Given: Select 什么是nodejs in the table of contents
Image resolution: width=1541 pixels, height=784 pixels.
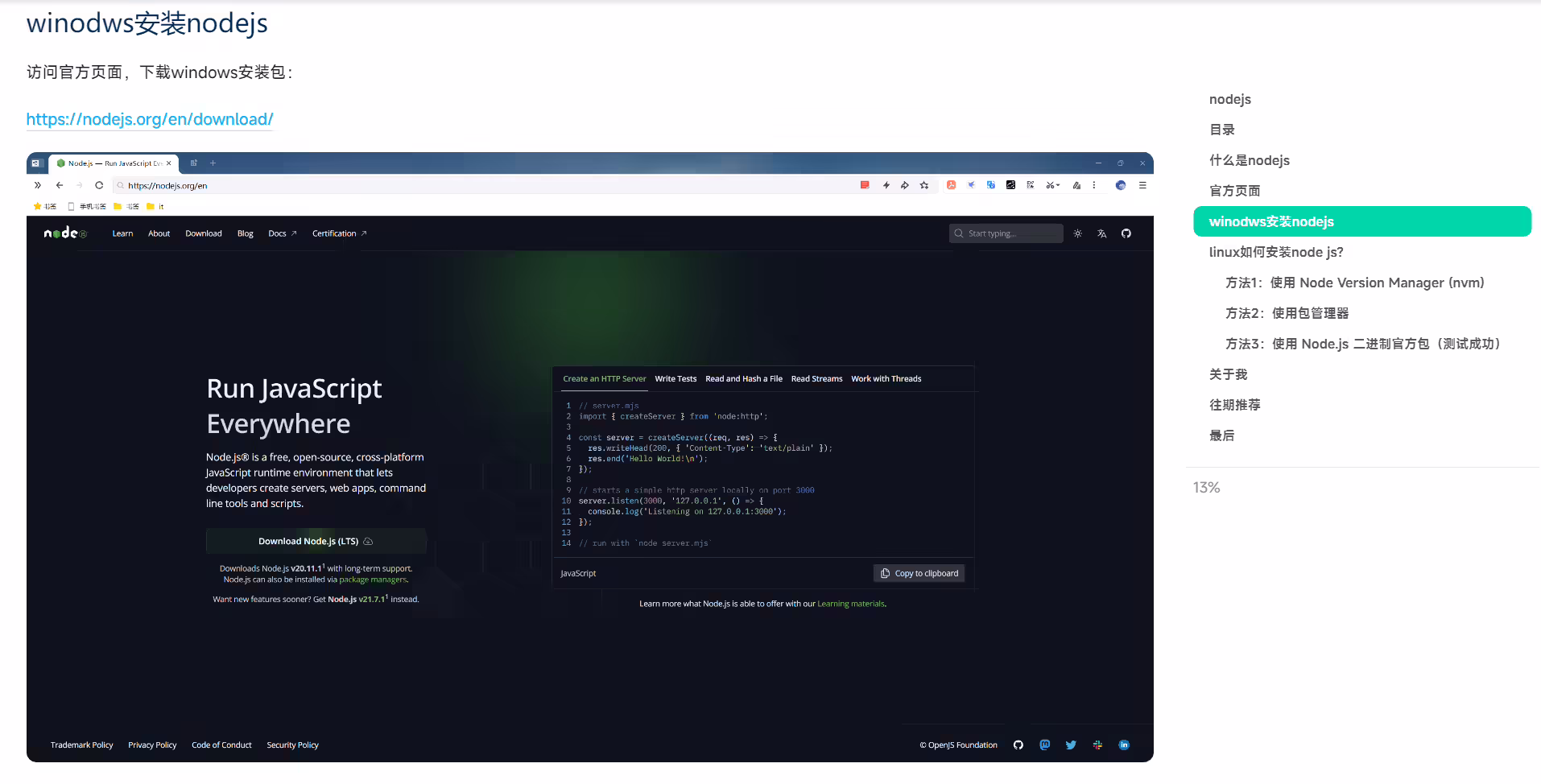Looking at the screenshot, I should coord(1250,160).
